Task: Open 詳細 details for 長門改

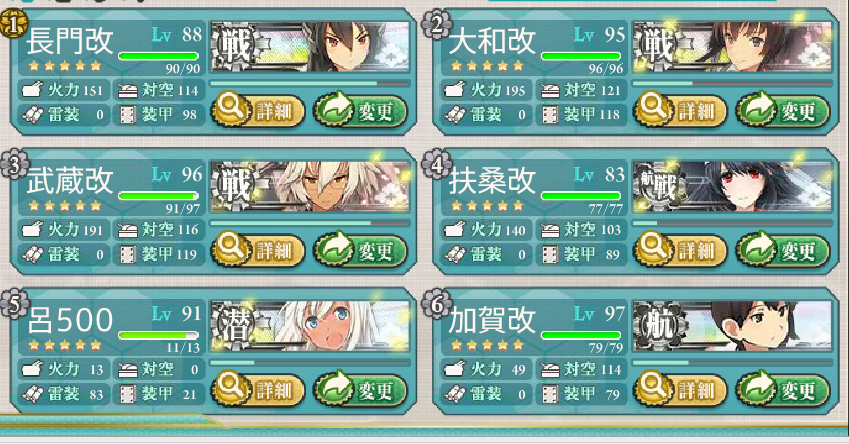Action: coord(258,111)
